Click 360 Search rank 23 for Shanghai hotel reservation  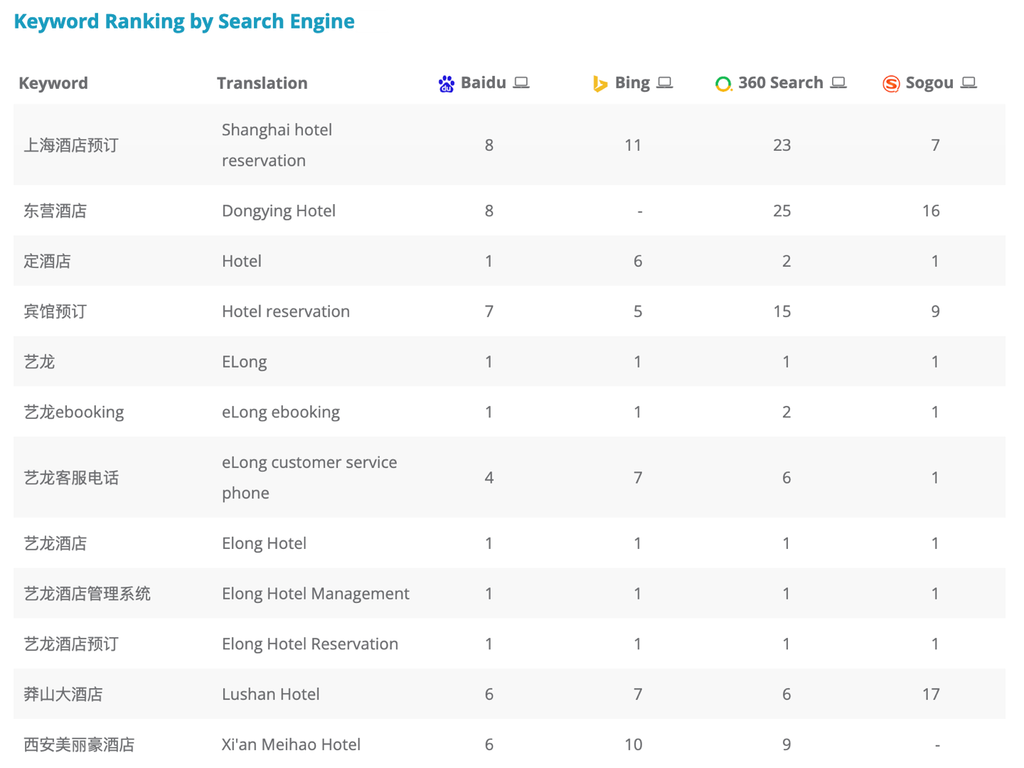click(x=782, y=145)
